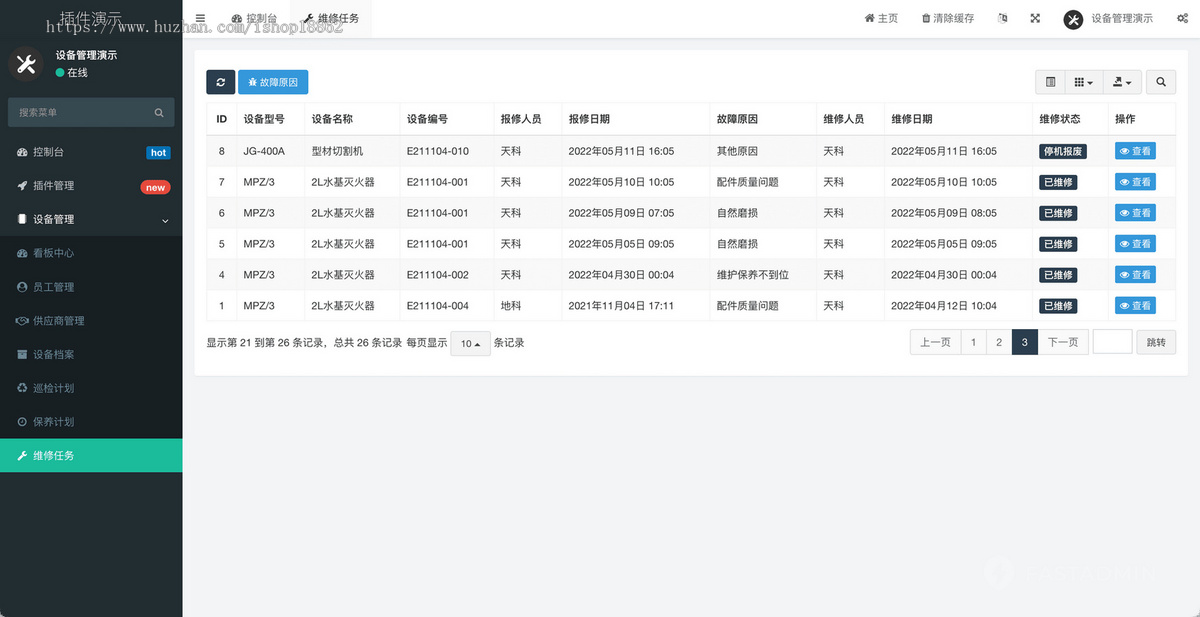Click the gear settings icon at top right
The image size is (1200, 617).
(x=1184, y=18)
